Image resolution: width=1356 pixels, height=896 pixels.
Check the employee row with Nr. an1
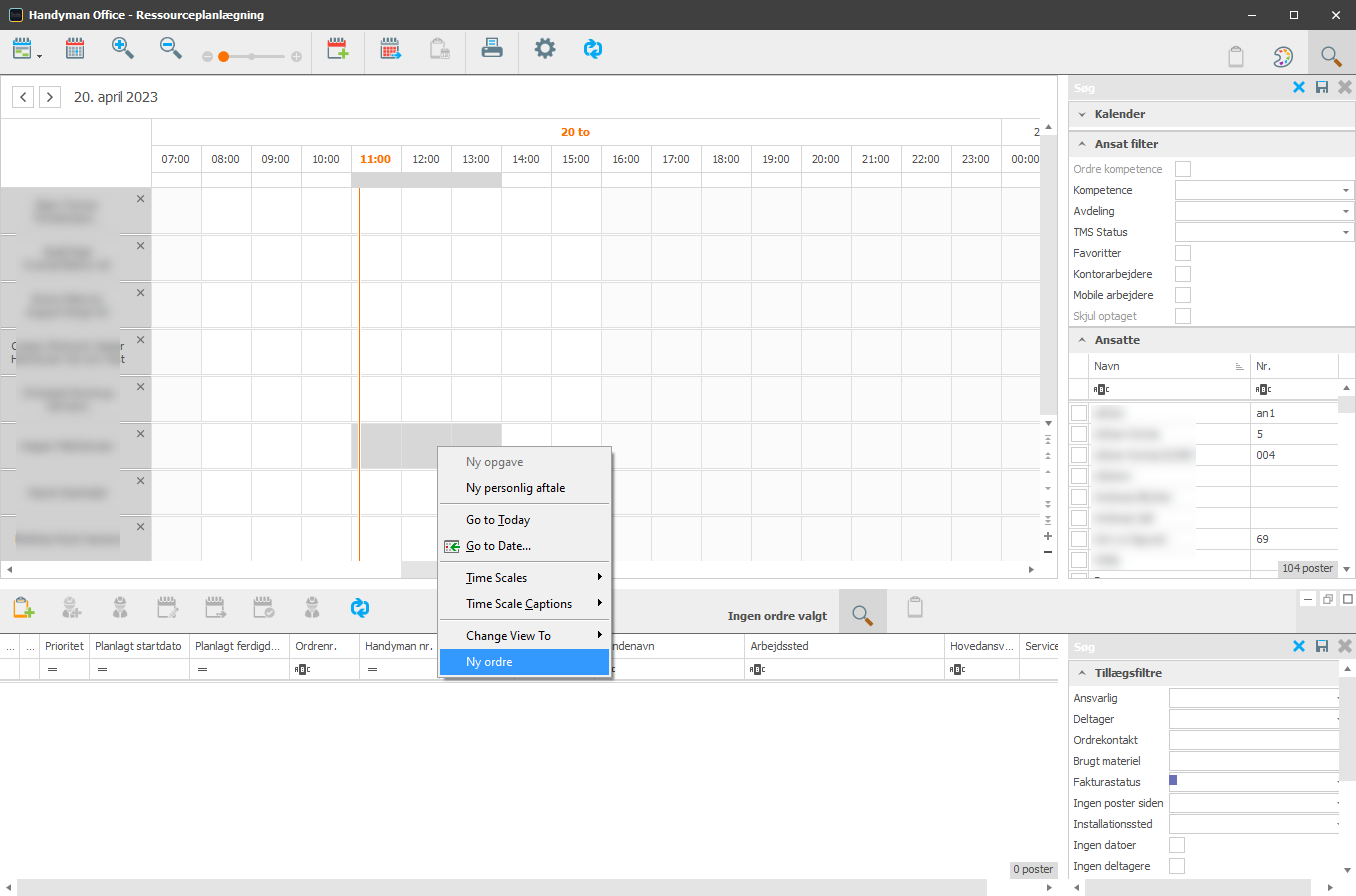[1079, 413]
